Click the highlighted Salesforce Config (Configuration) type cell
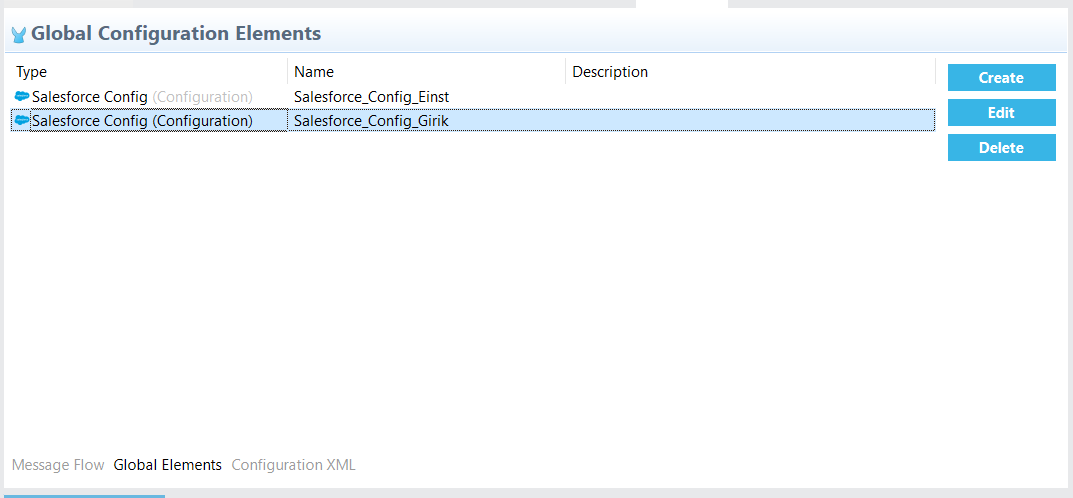Image resolution: width=1073 pixels, height=498 pixels. point(149,120)
